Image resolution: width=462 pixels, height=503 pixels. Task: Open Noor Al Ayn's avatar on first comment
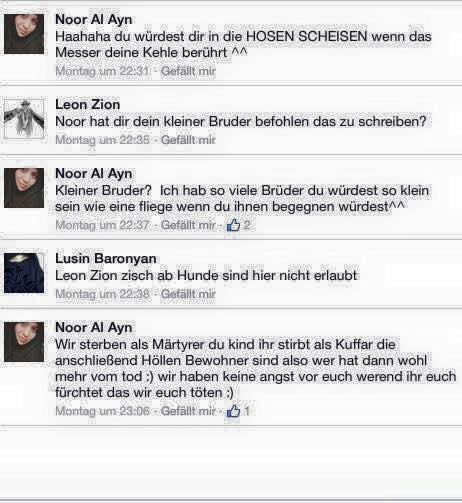click(24, 34)
